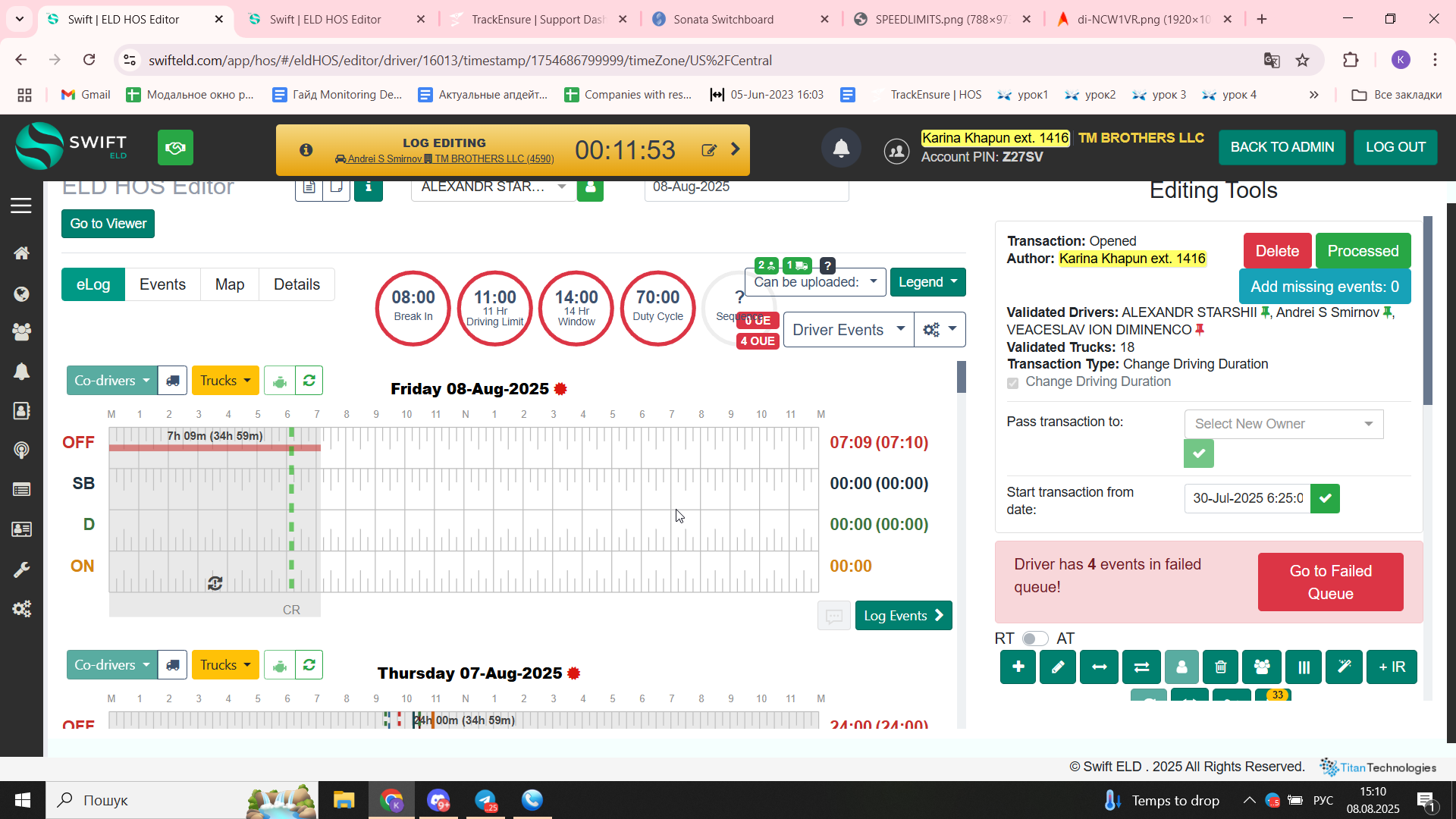Click the green handshake support icon
Image resolution: width=1456 pixels, height=819 pixels.
pyautogui.click(x=175, y=147)
